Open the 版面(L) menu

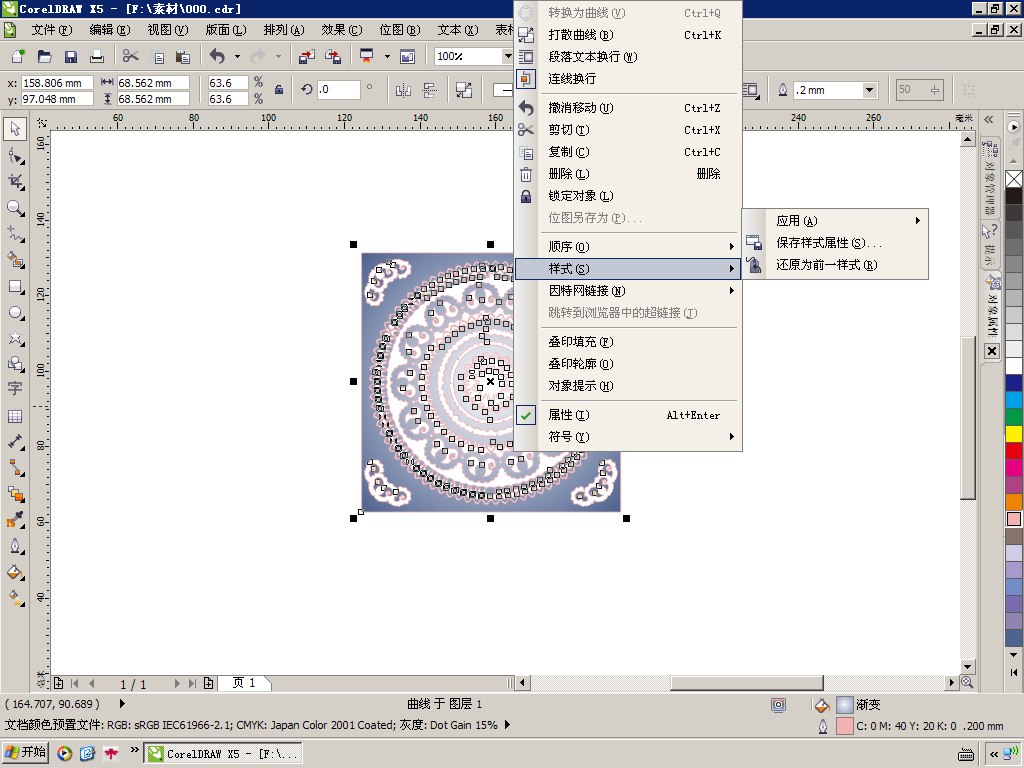point(226,30)
